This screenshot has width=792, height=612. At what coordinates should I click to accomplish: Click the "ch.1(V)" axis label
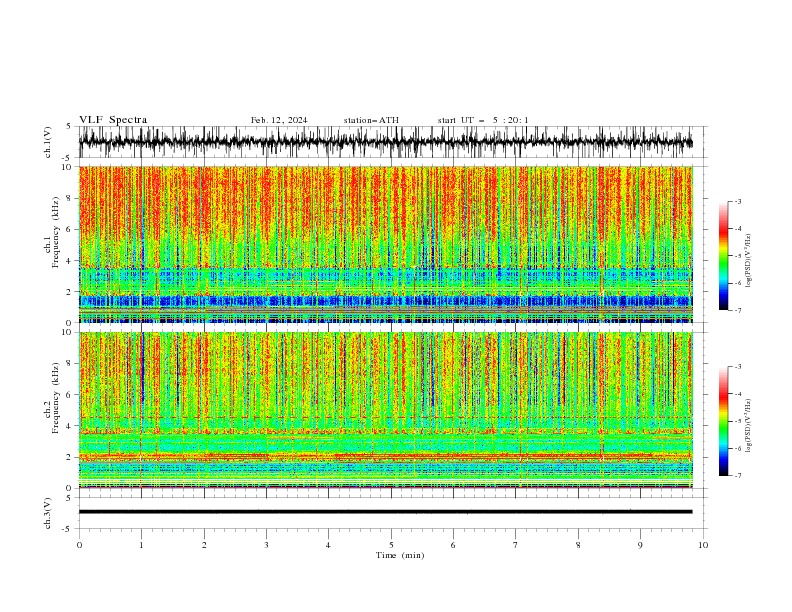[x=48, y=142]
